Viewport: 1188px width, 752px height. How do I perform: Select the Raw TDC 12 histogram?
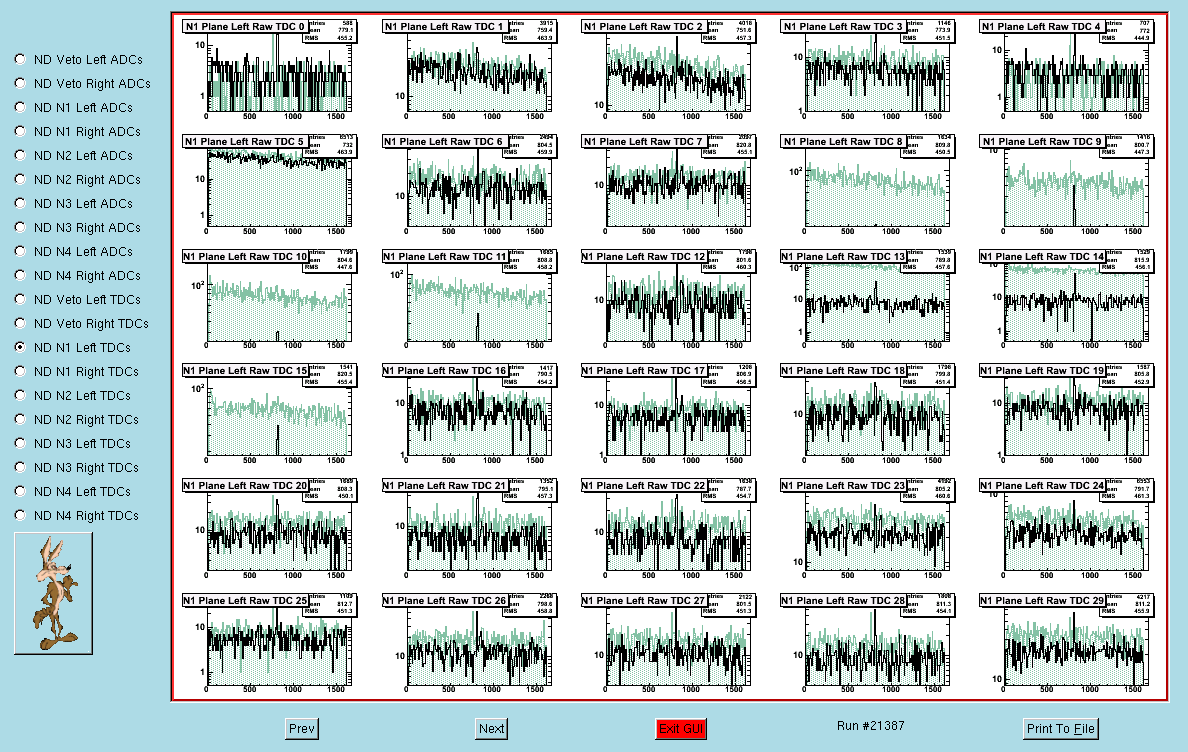tap(668, 300)
